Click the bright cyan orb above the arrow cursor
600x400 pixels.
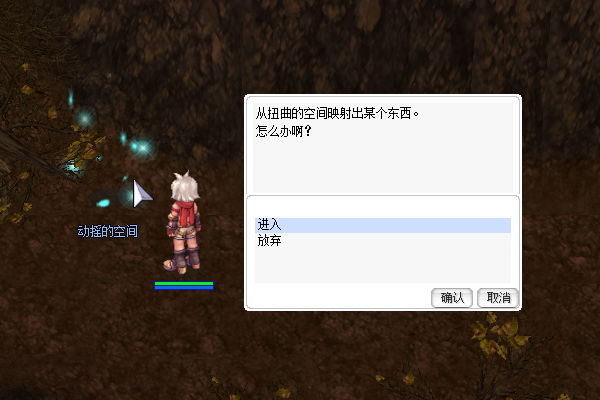click(x=142, y=147)
